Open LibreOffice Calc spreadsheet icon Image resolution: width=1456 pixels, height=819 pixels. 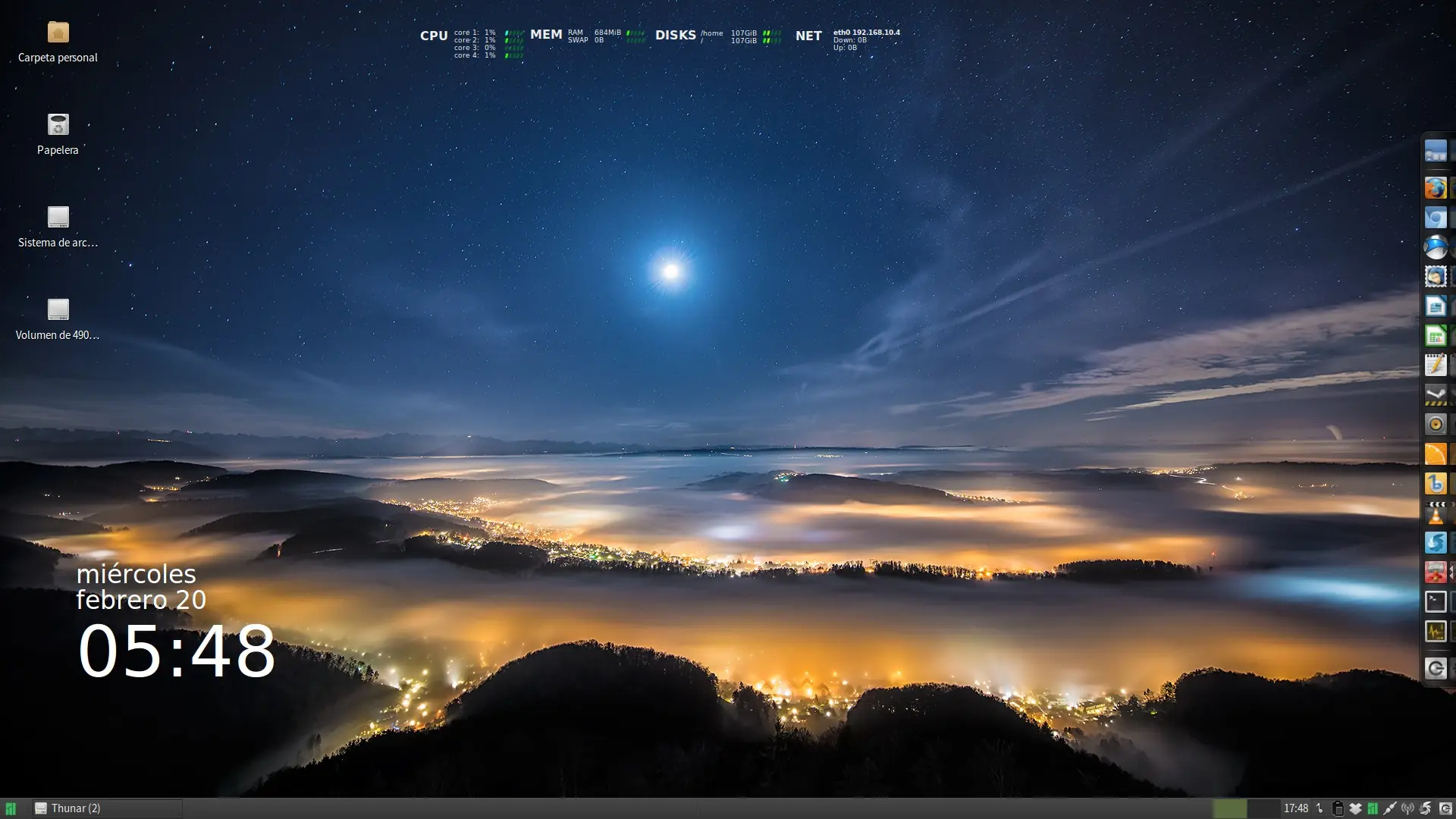click(x=1435, y=336)
